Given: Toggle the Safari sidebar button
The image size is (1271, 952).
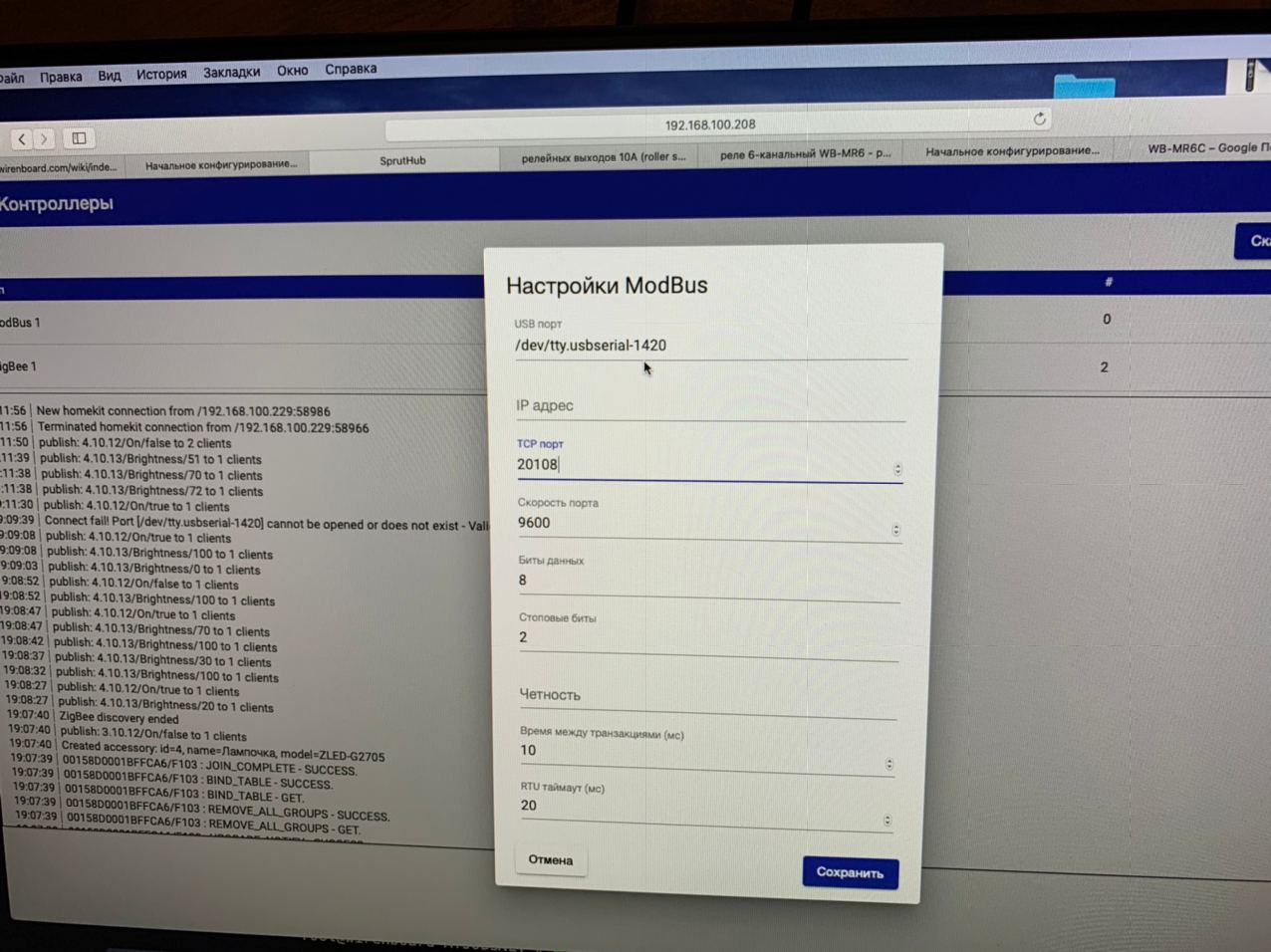Looking at the screenshot, I should click(x=79, y=138).
